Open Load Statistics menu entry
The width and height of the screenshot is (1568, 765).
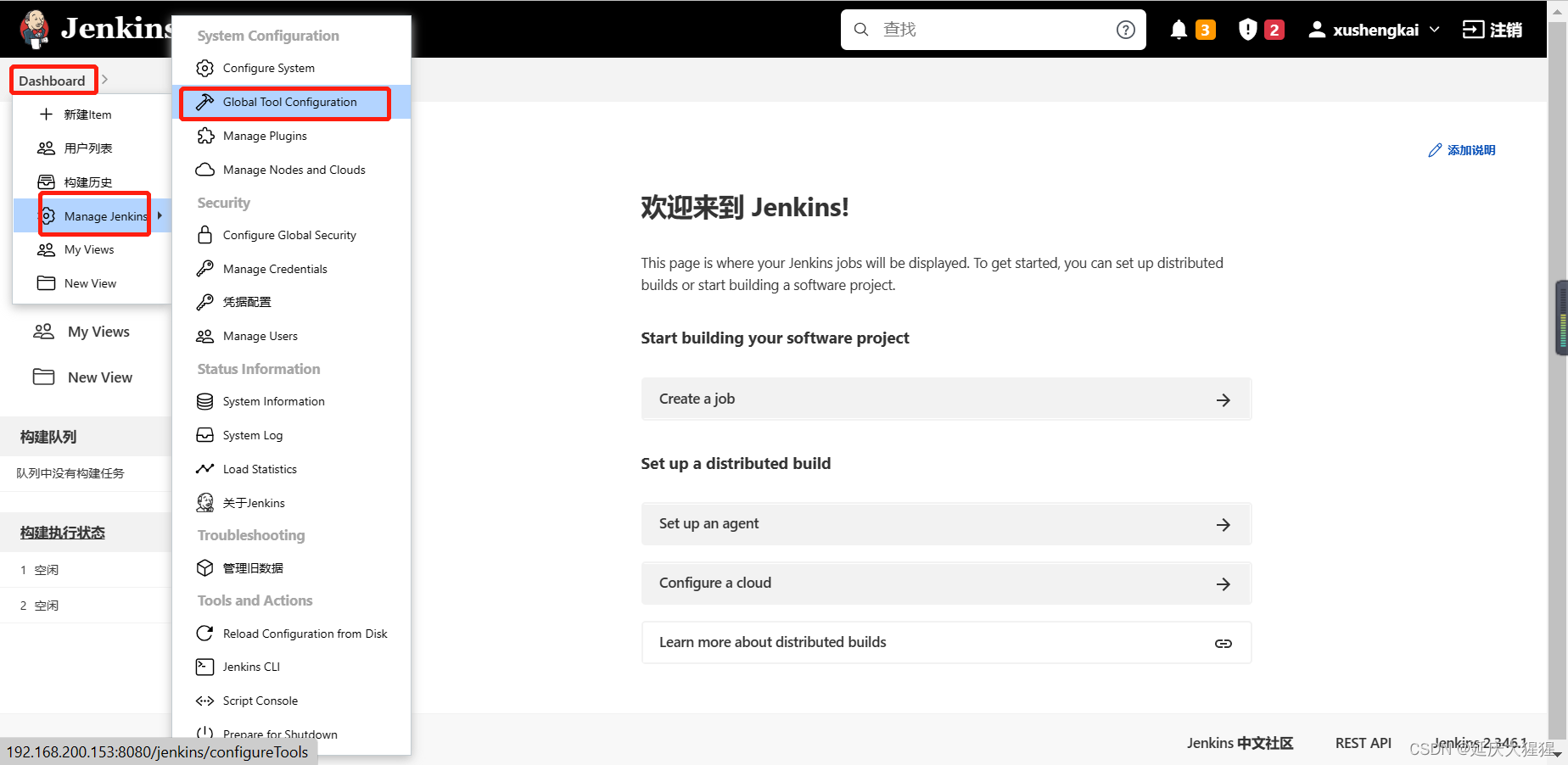[291, 469]
